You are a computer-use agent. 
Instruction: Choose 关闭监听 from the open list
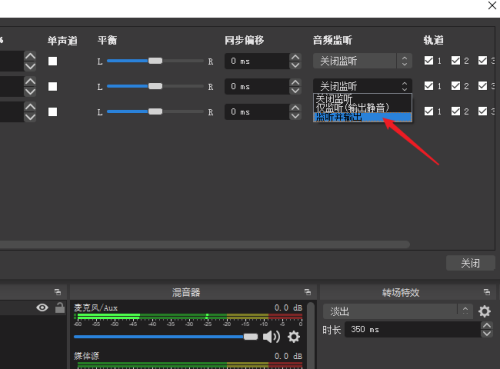tap(362, 99)
